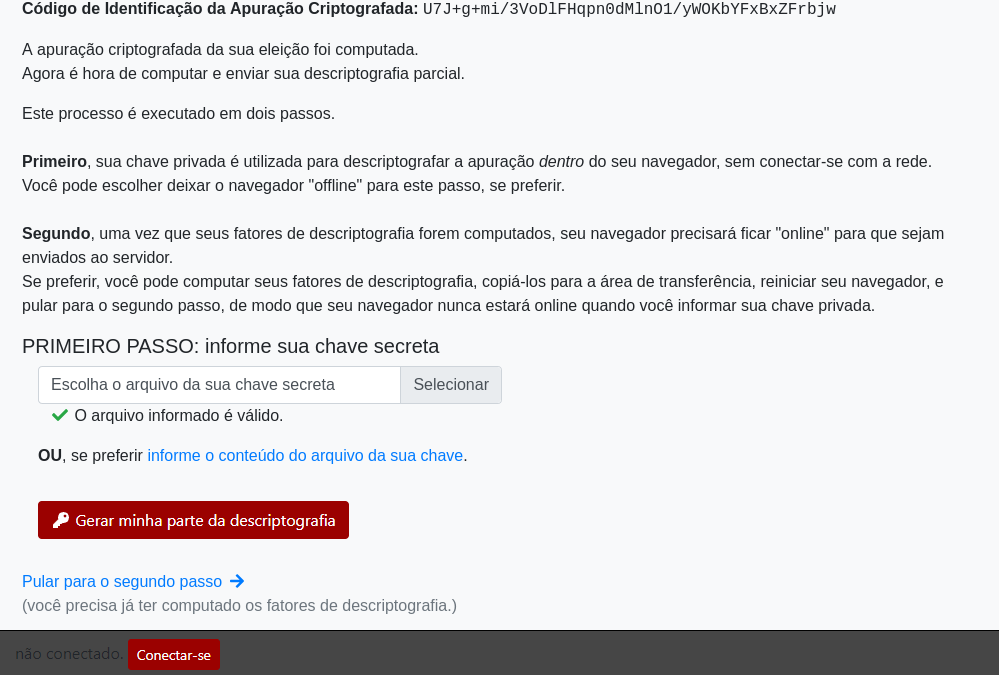Click the 'Escolha o arquivo da sua chave secreta' field
The height and width of the screenshot is (675, 999).
[x=219, y=385]
